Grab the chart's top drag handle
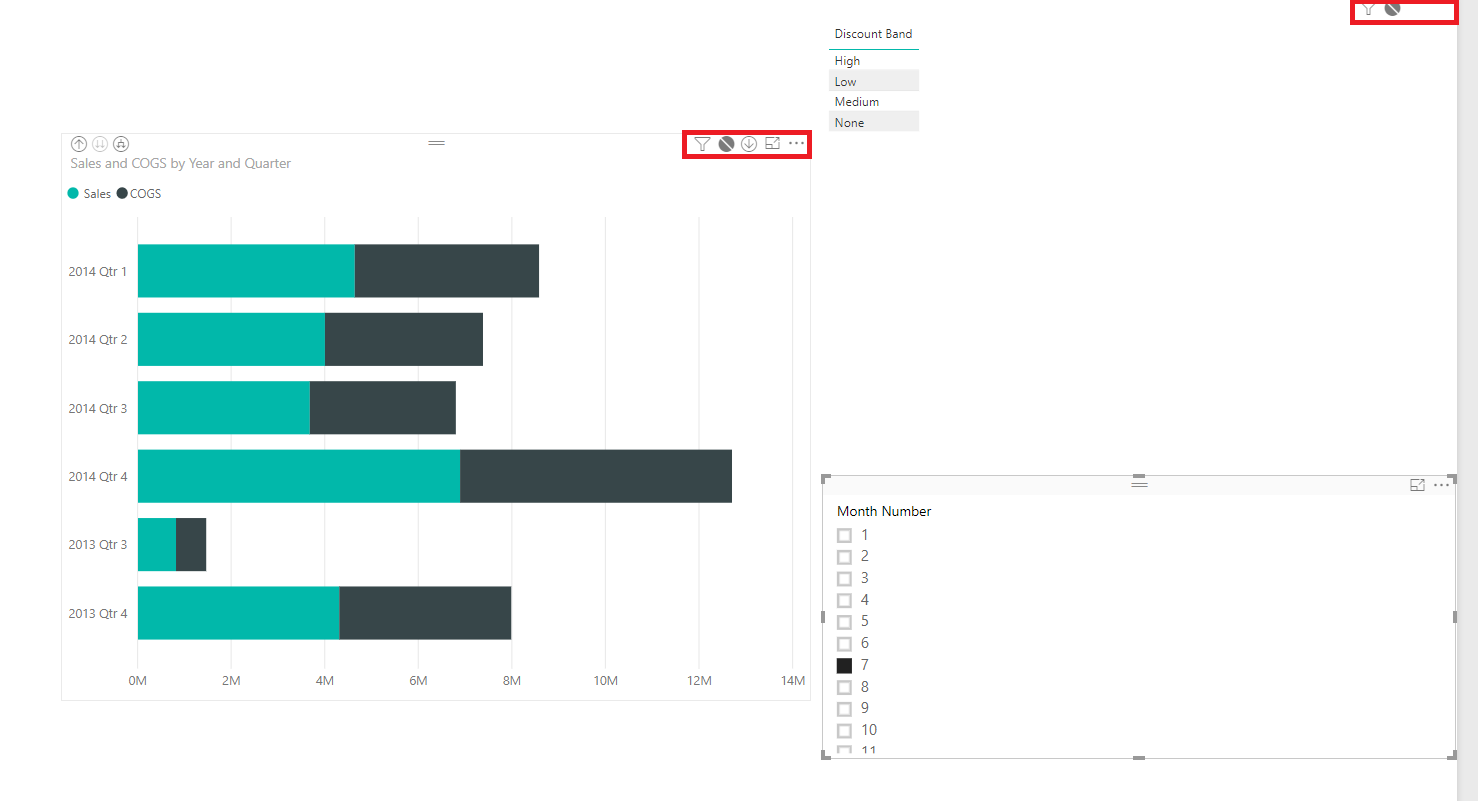1478x801 pixels. tap(436, 143)
